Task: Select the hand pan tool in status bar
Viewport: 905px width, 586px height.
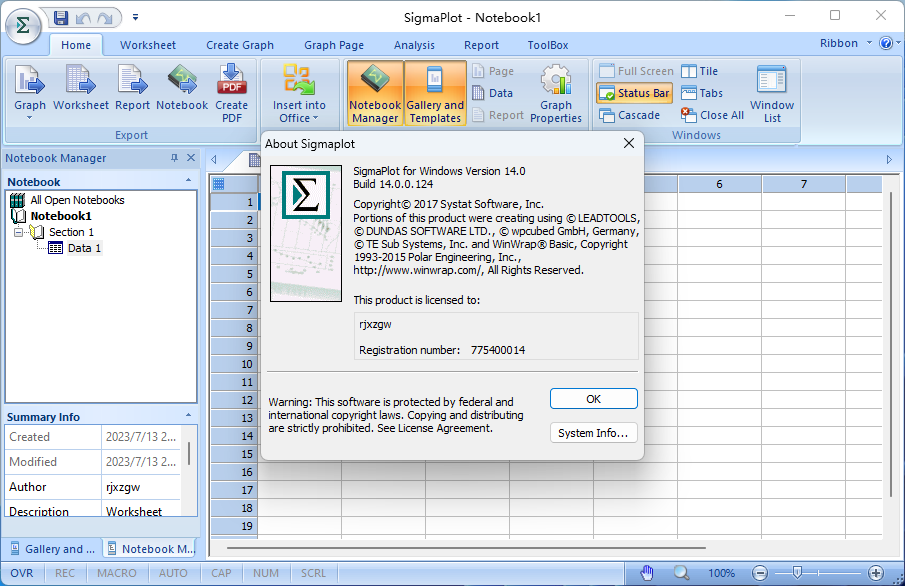Action: point(647,573)
